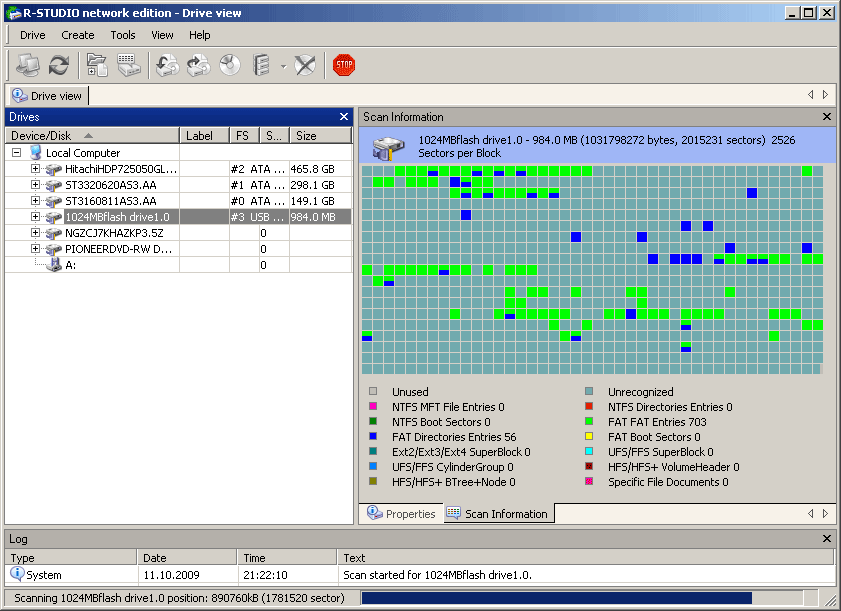Click the Open Drive Files toolbar icon
Image resolution: width=841 pixels, height=611 pixels.
97,65
